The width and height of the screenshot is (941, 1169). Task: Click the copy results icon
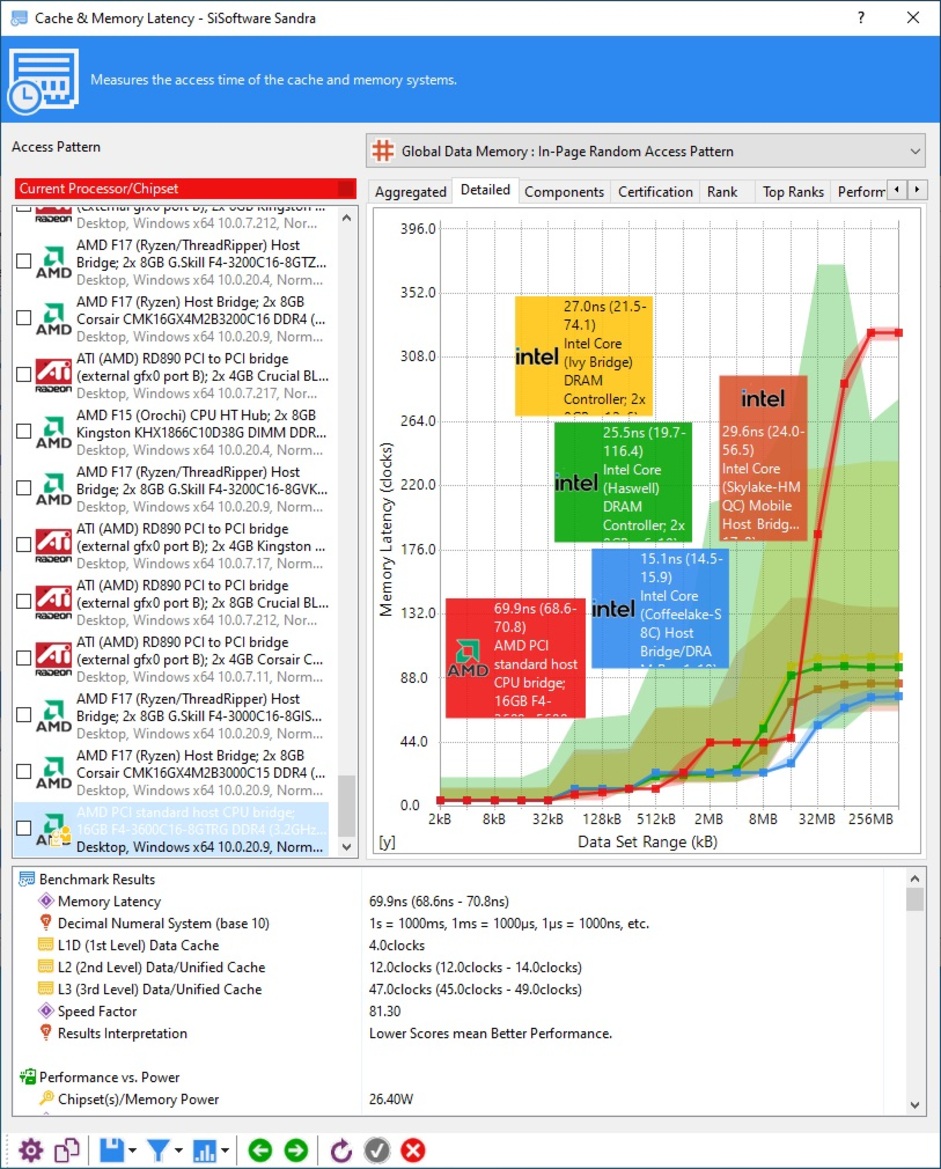coord(67,1150)
